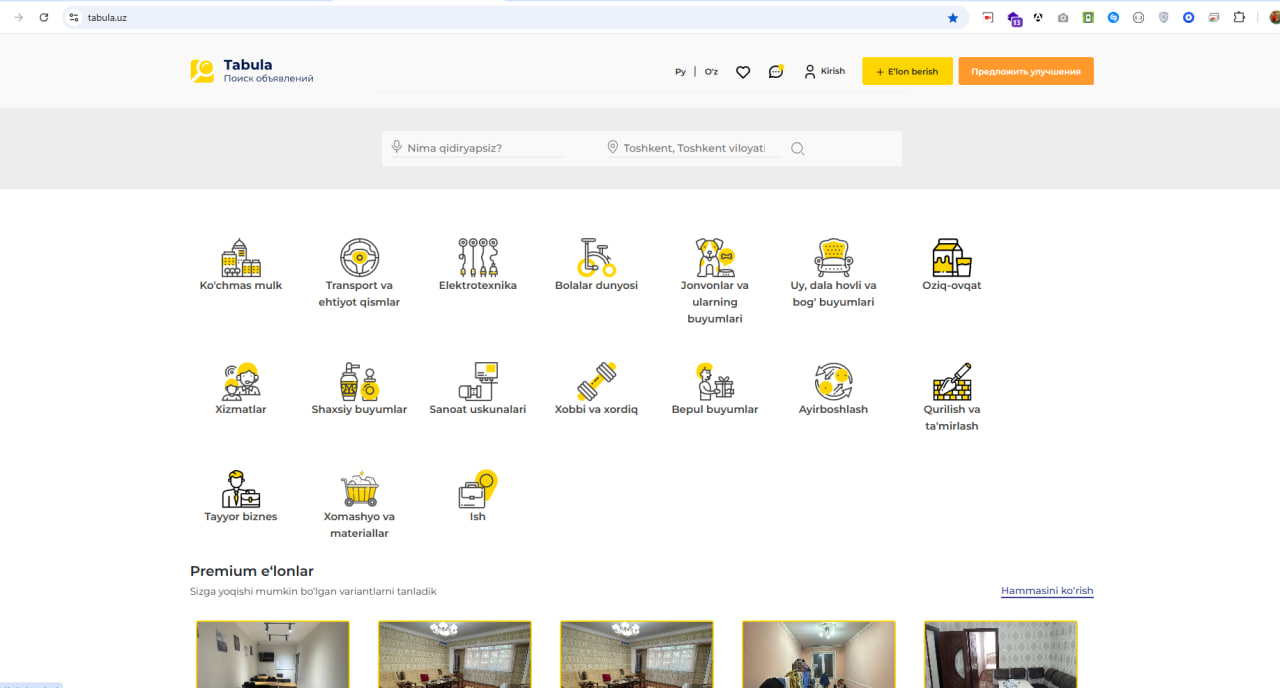Click the Nima qidiryapsiz search field
The height and width of the screenshot is (688, 1280).
point(484,148)
